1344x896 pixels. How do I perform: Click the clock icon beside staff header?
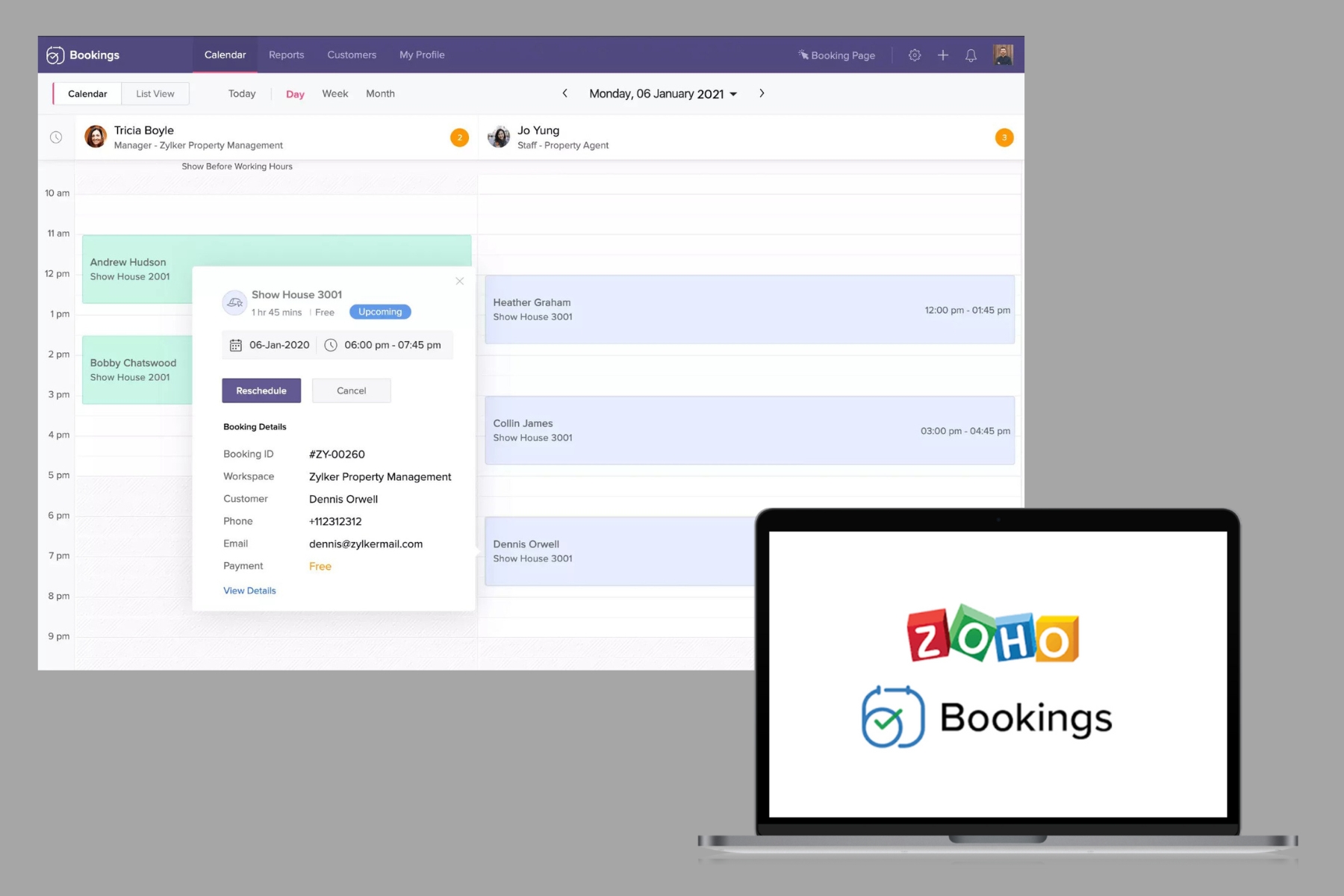point(56,137)
